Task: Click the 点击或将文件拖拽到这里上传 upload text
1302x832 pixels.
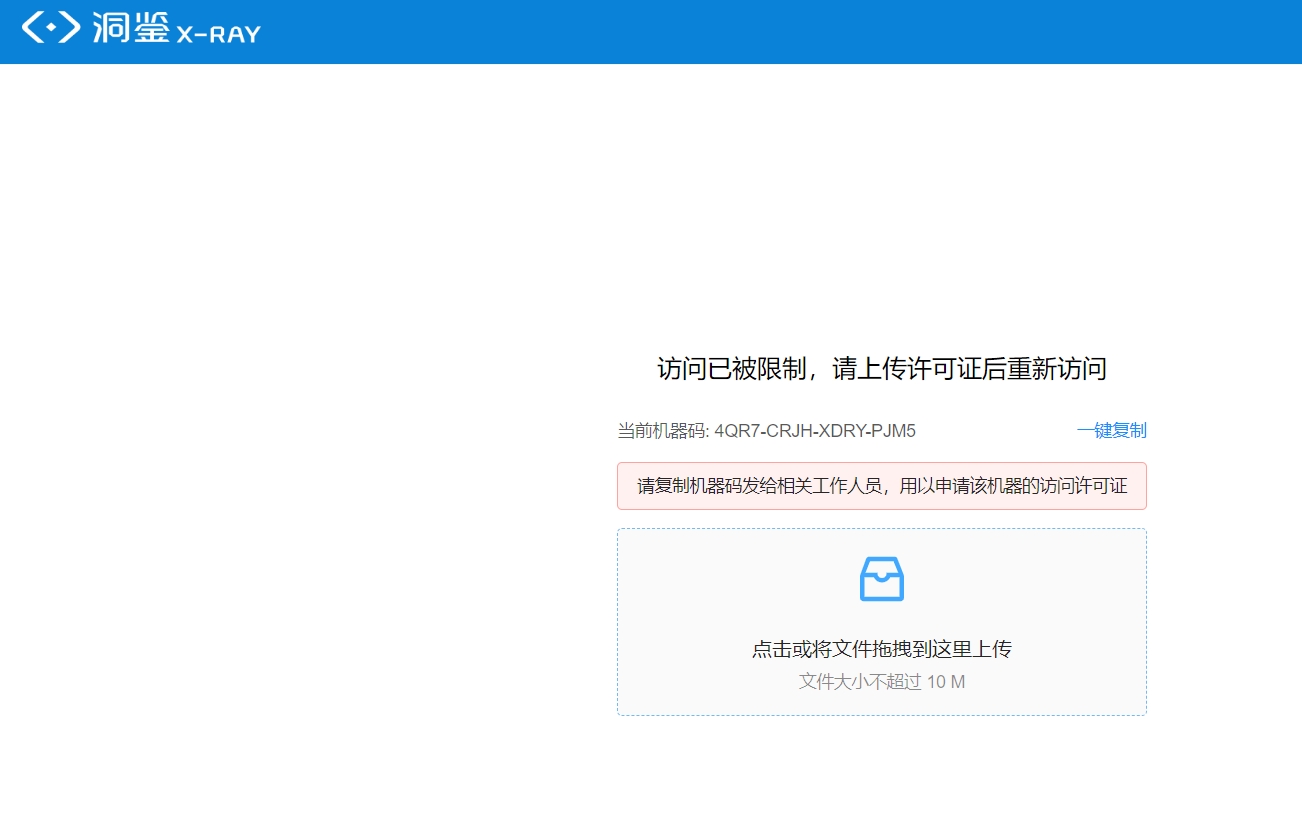Action: pyautogui.click(x=881, y=649)
